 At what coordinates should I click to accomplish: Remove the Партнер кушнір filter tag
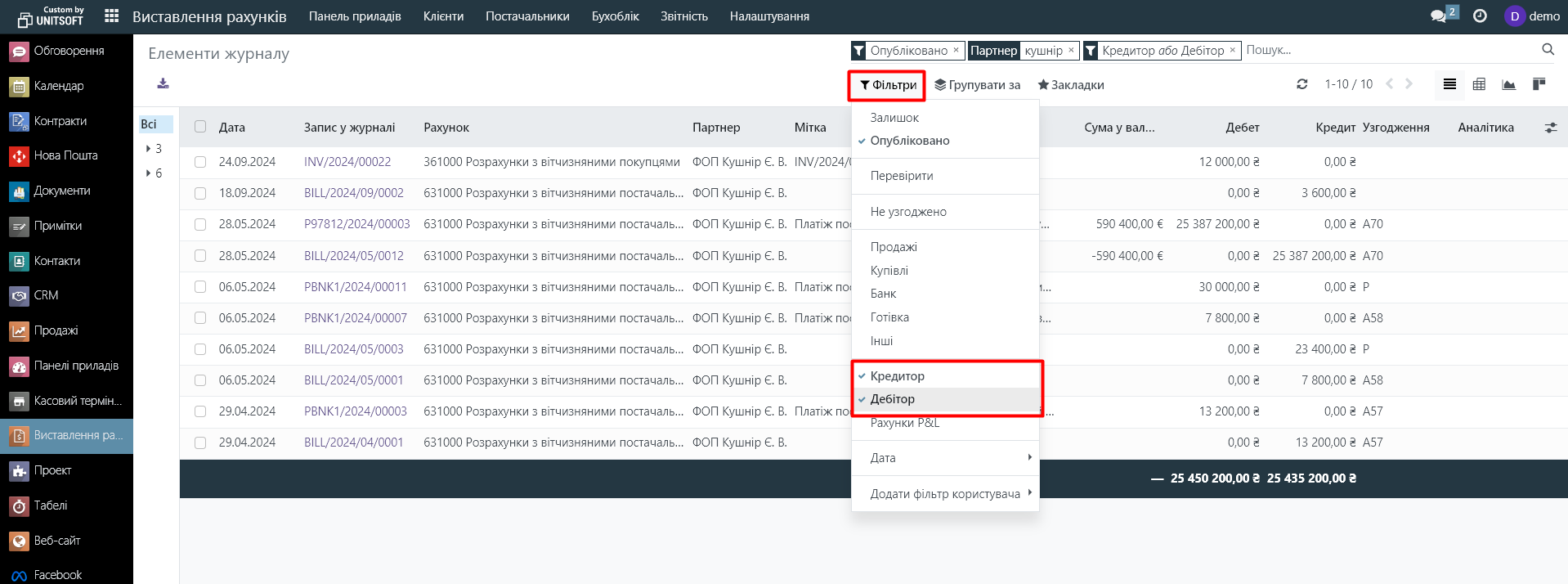click(x=1071, y=51)
